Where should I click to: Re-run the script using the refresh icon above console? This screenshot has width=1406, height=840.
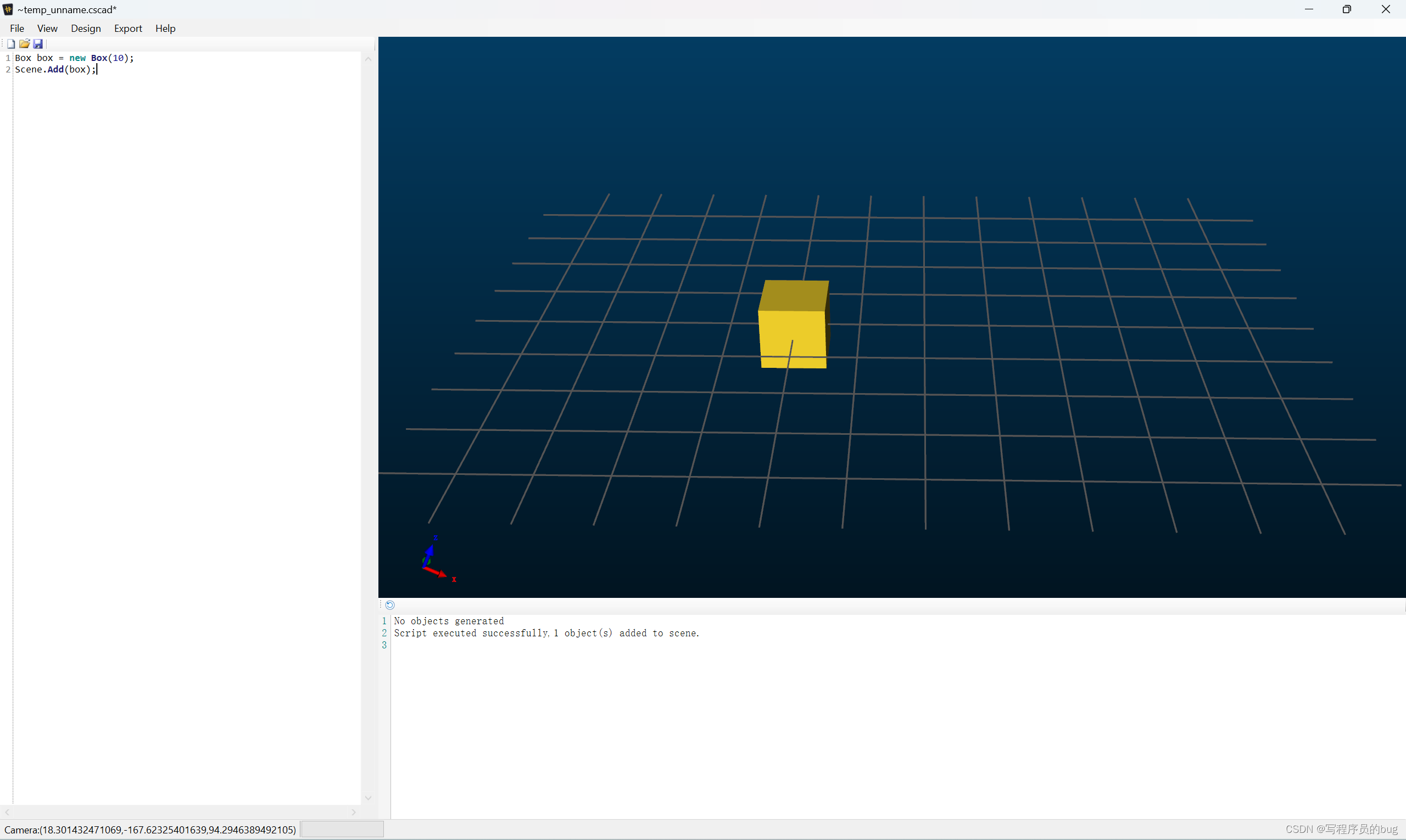[390, 604]
